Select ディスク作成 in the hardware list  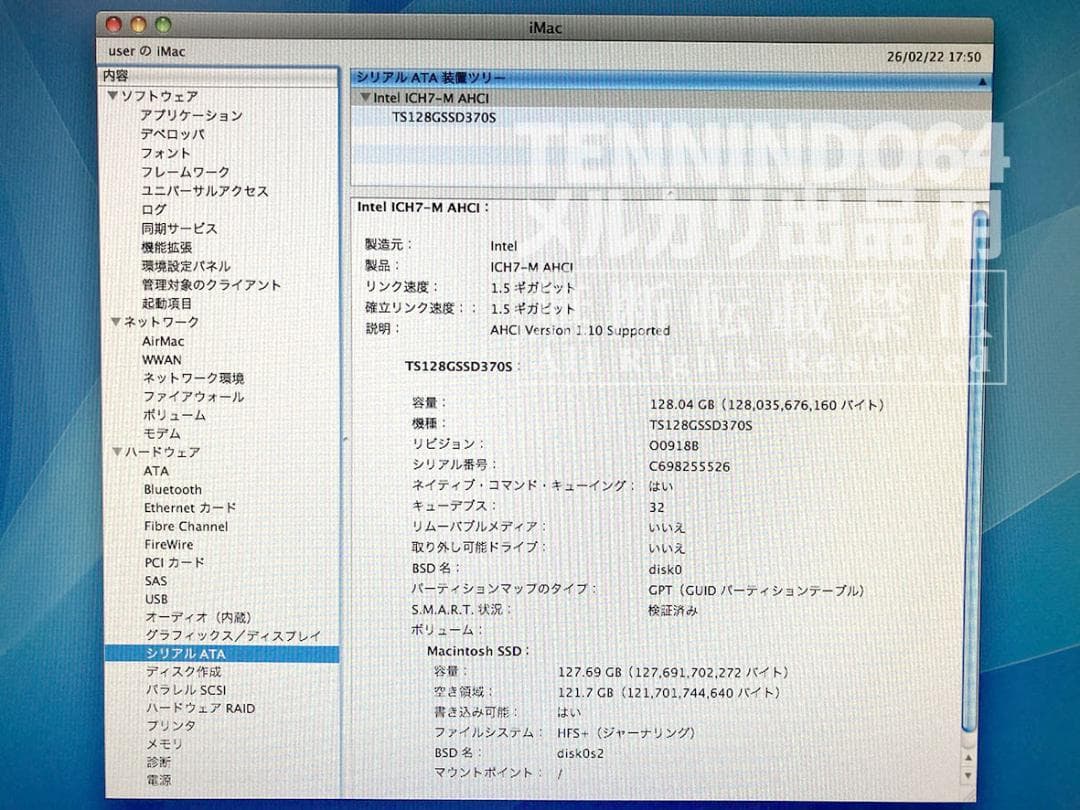click(x=184, y=672)
